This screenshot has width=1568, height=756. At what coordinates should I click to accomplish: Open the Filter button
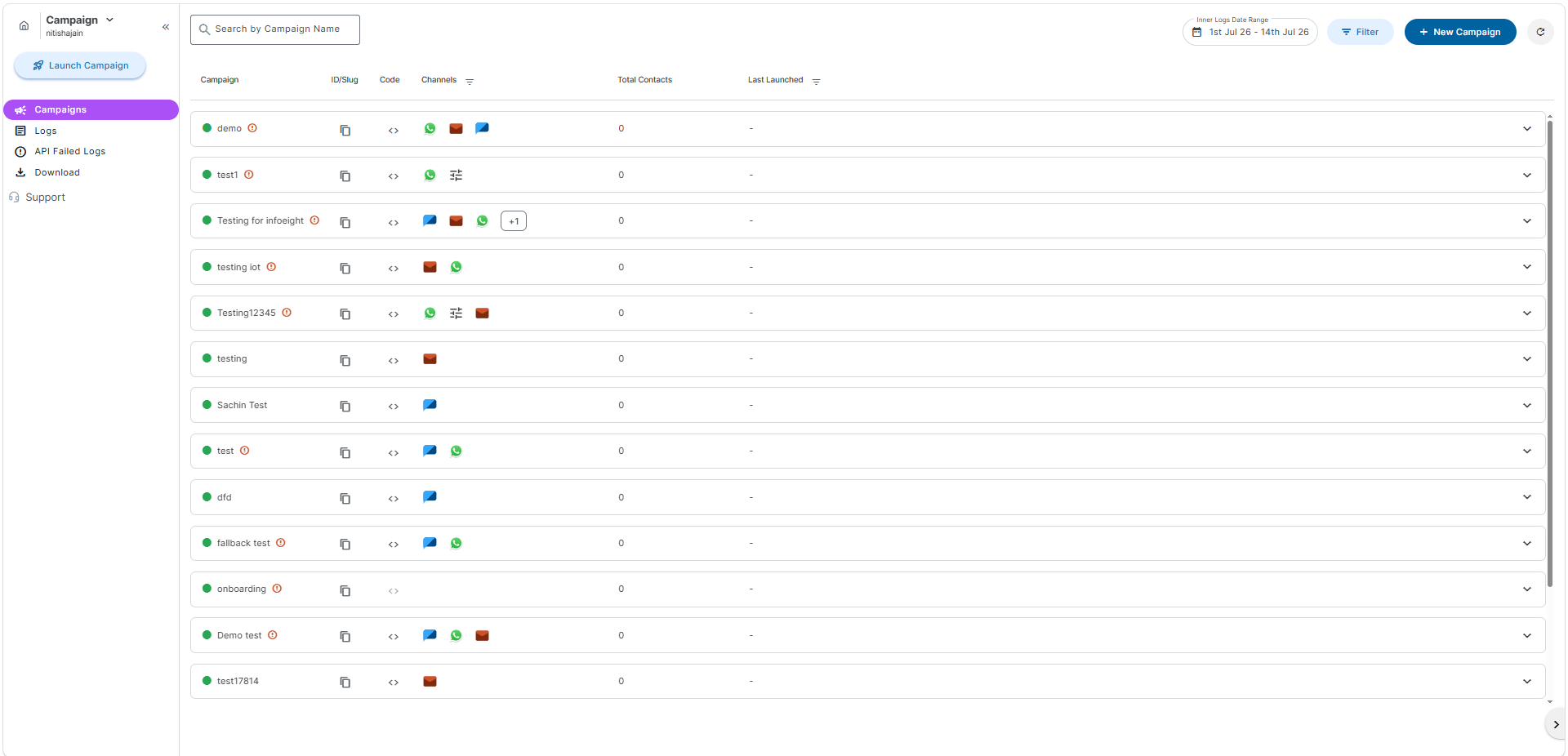click(1361, 32)
